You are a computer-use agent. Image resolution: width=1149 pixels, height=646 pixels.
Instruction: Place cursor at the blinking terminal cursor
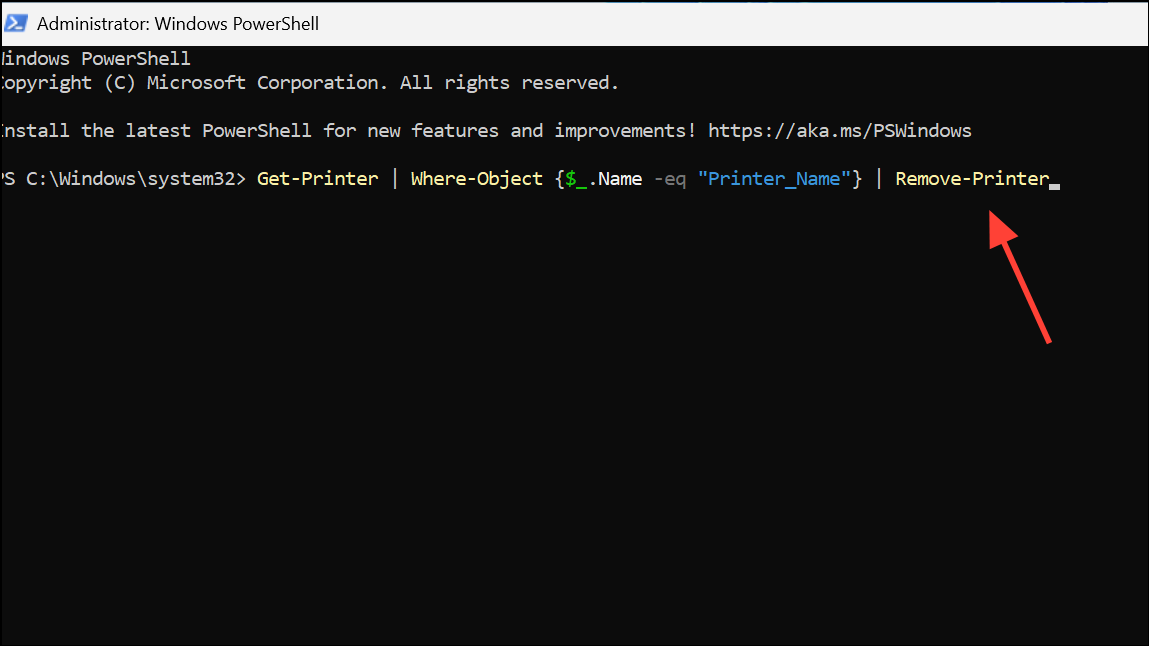point(1054,186)
